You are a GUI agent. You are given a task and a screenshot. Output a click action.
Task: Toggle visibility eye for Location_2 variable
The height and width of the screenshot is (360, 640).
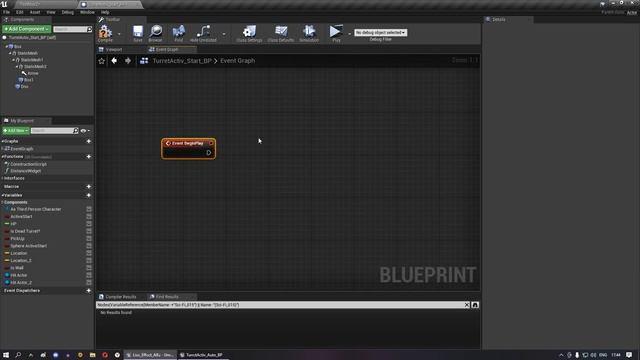click(89, 260)
